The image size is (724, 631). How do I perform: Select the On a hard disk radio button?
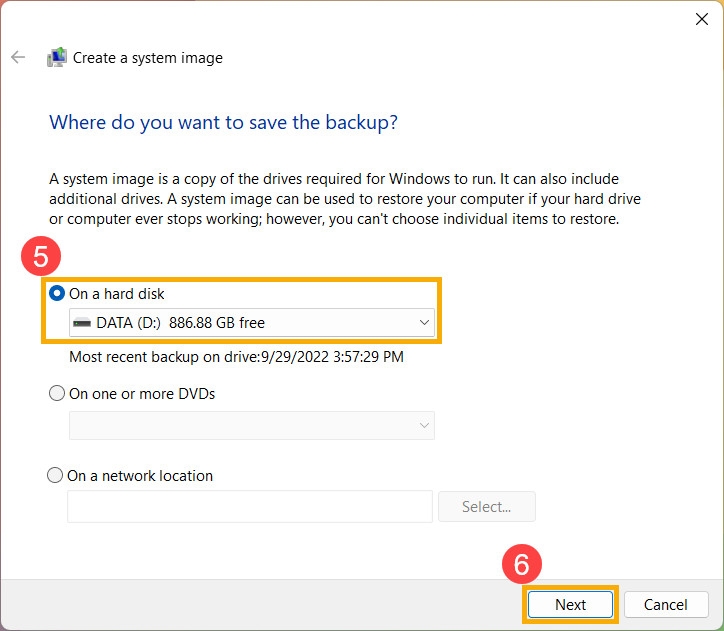pos(57,294)
